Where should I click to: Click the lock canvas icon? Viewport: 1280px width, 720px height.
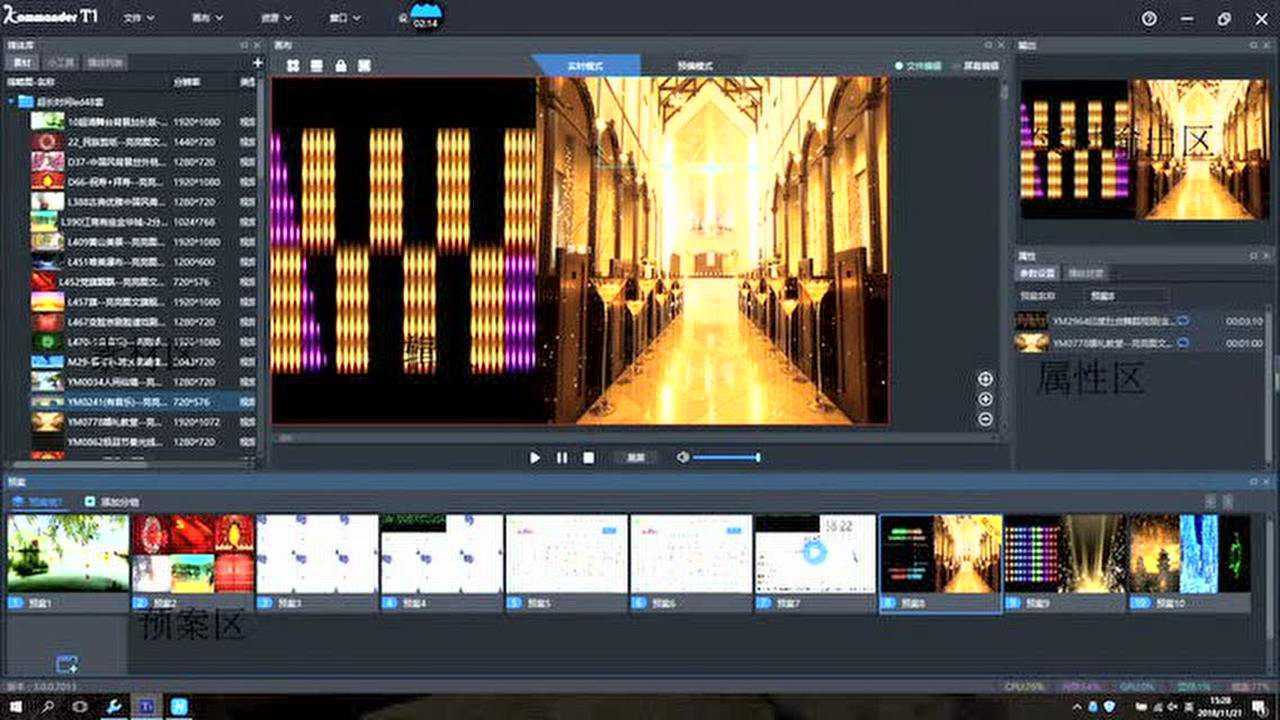(x=340, y=65)
